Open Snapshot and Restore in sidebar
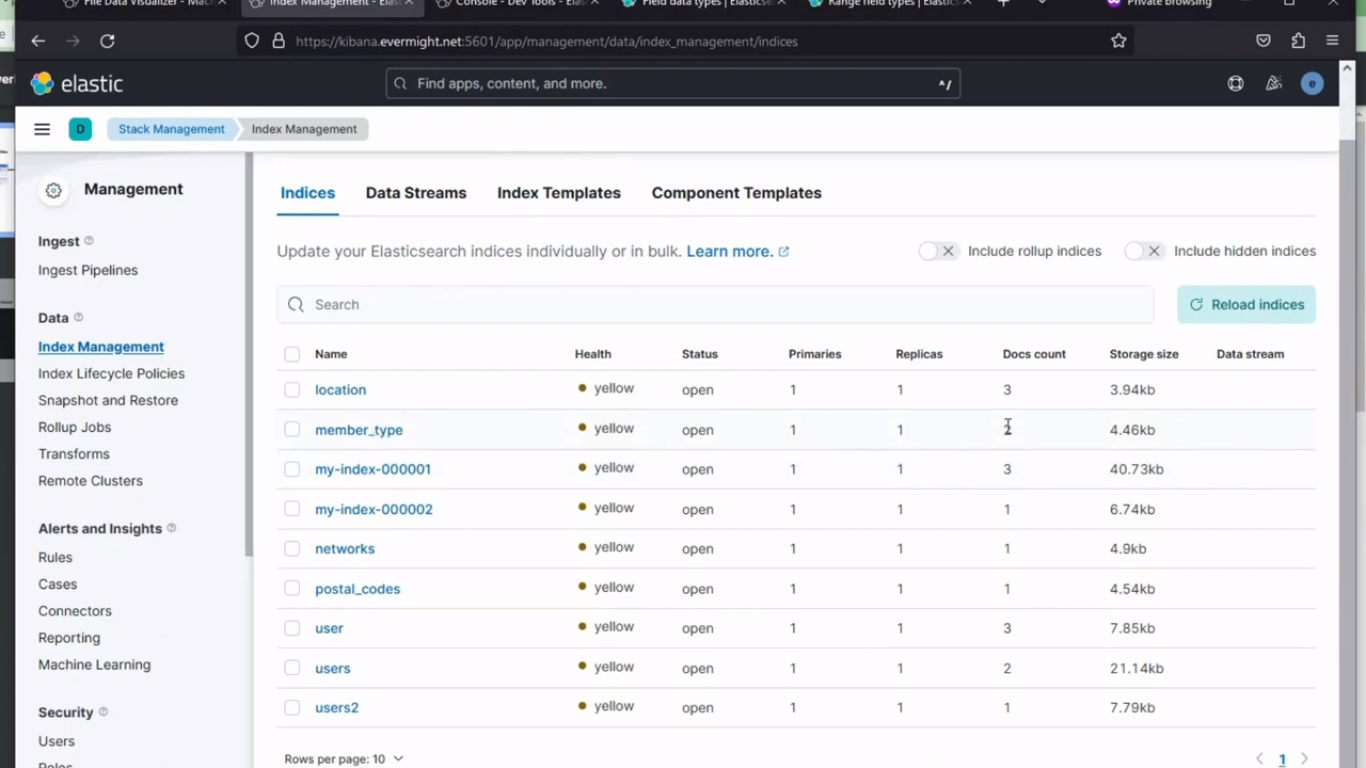Image resolution: width=1366 pixels, height=768 pixels. [108, 400]
